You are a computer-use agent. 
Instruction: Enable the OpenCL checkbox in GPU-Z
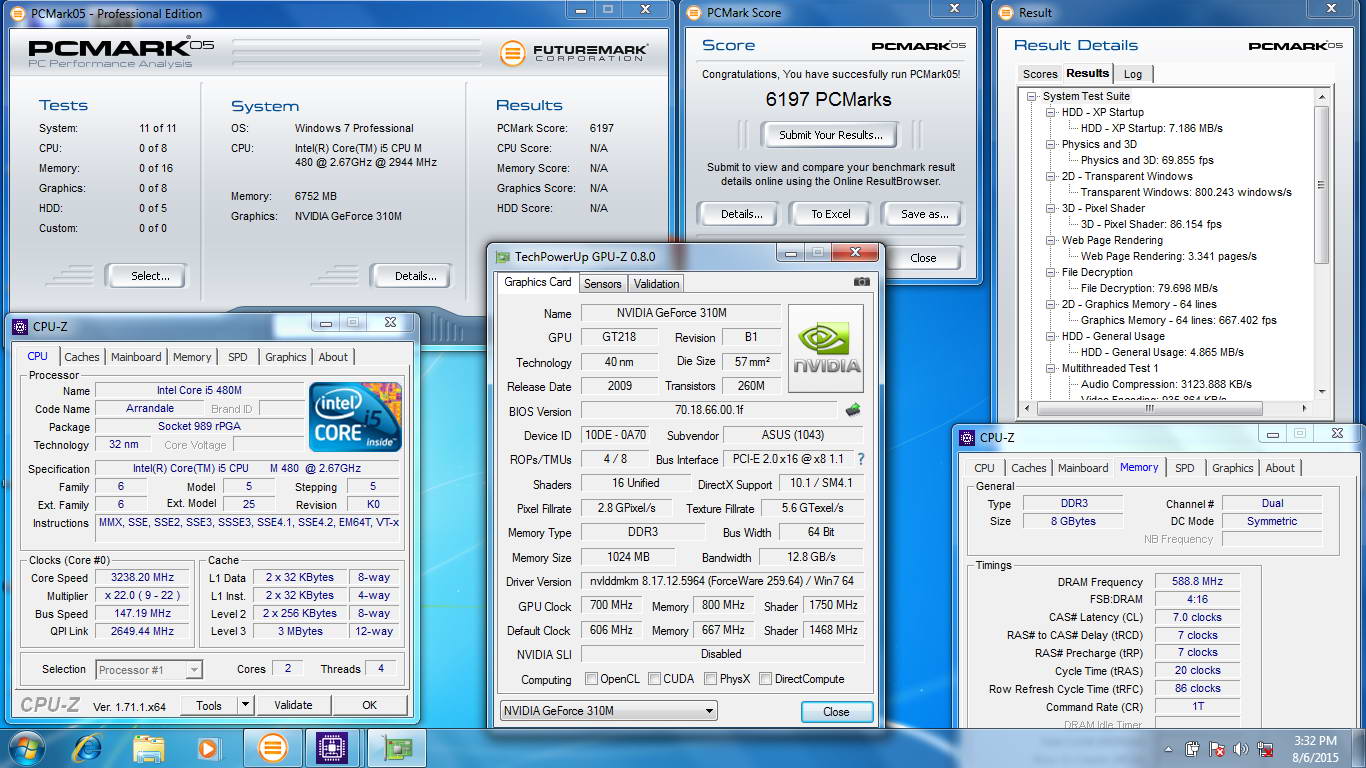point(592,679)
